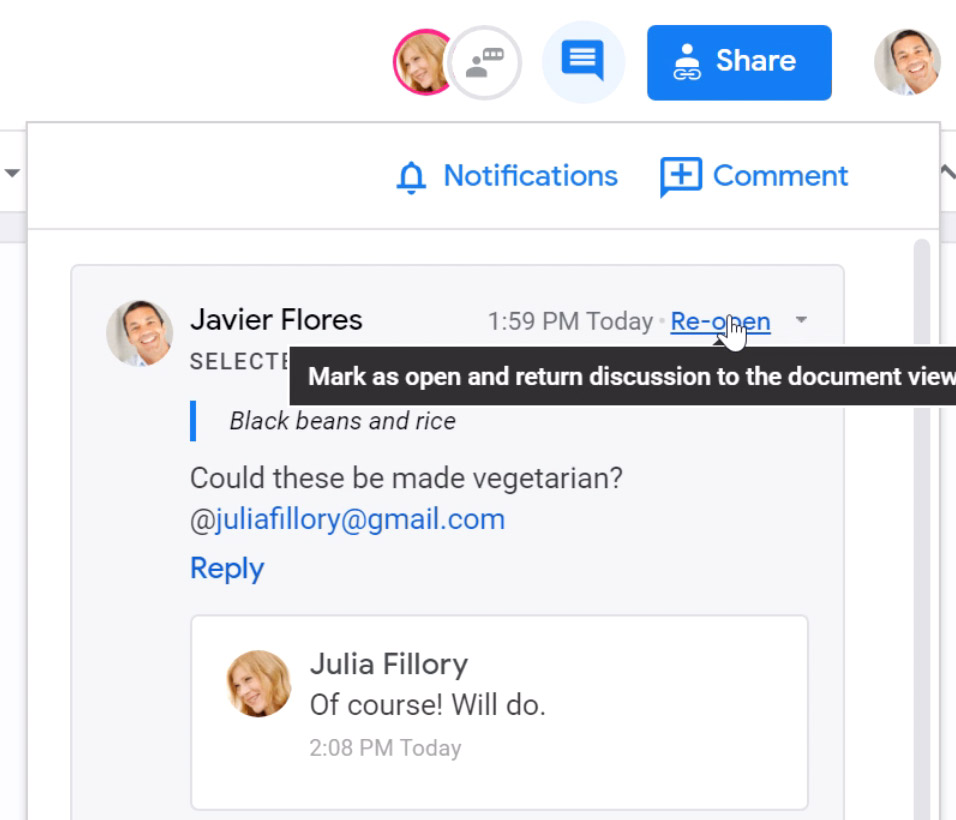This screenshot has height=820, width=956.
Task: Open the comment history icon
Action: 583,61
